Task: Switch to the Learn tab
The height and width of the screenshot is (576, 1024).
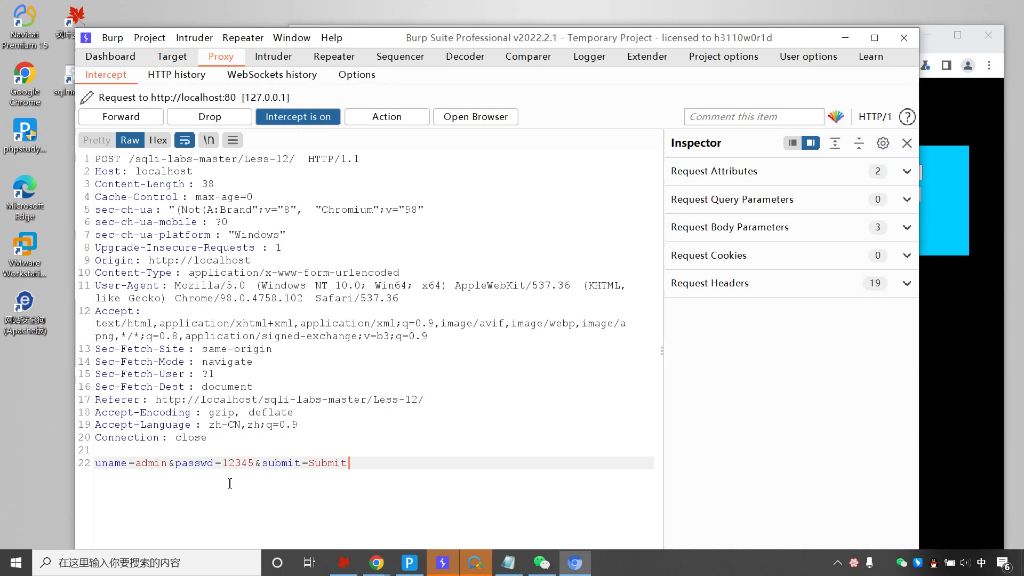Action: coord(871,57)
